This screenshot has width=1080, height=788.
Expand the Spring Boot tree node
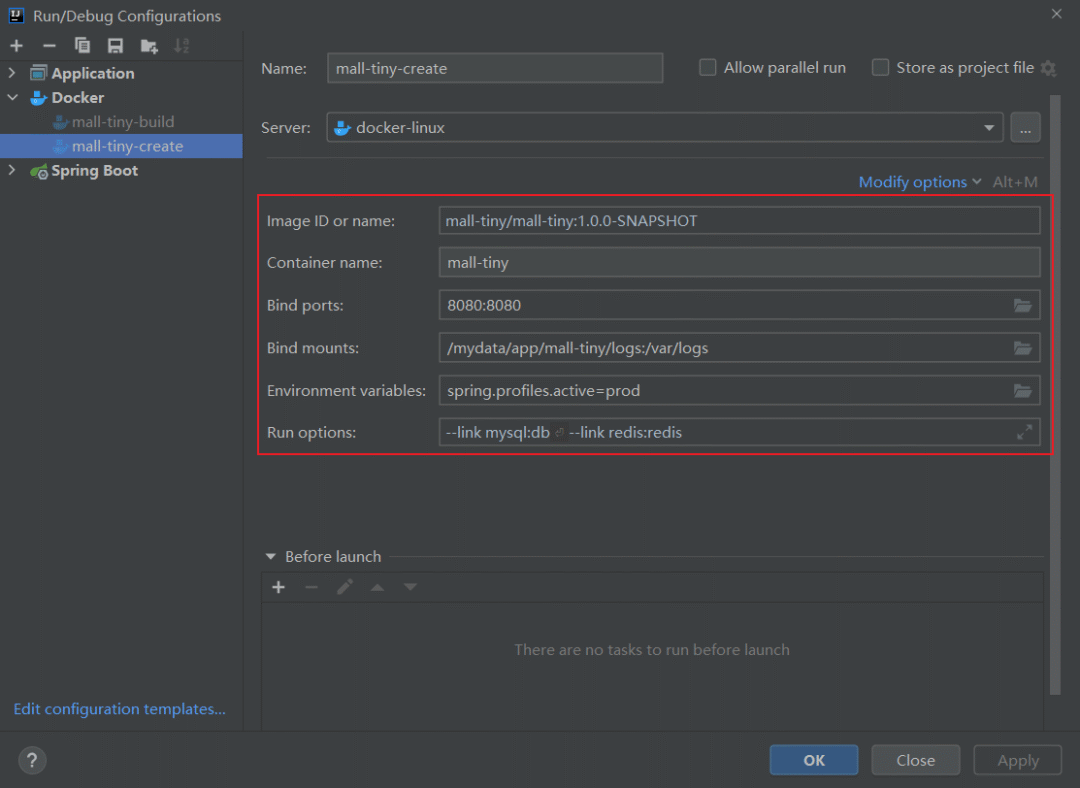tap(12, 170)
